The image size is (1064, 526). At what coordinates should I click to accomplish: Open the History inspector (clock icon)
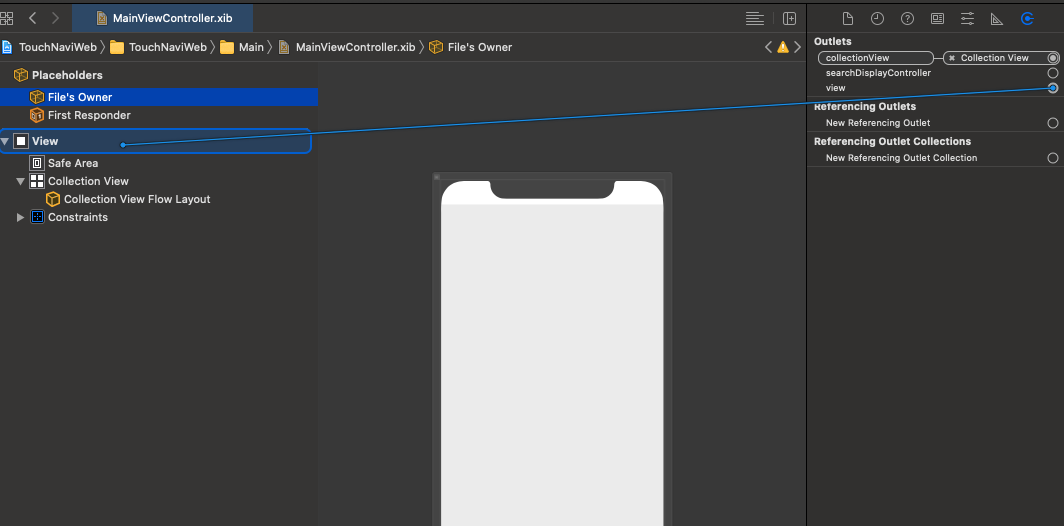pyautogui.click(x=877, y=19)
